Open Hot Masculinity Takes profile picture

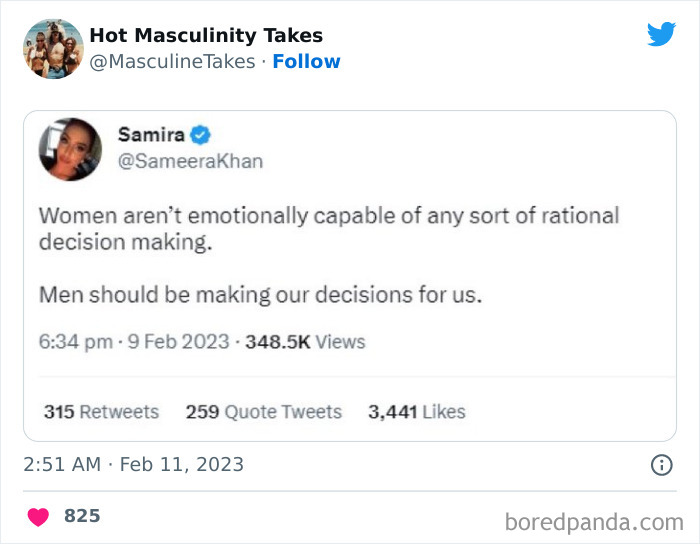pyautogui.click(x=53, y=48)
